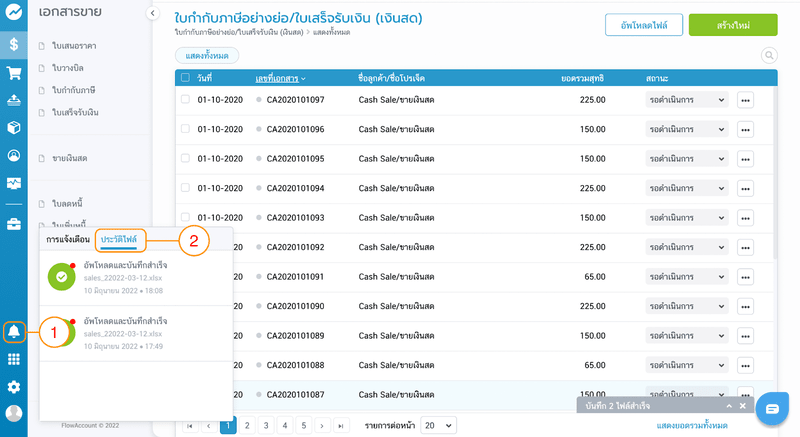Open the reports monitor chart icon

click(14, 183)
